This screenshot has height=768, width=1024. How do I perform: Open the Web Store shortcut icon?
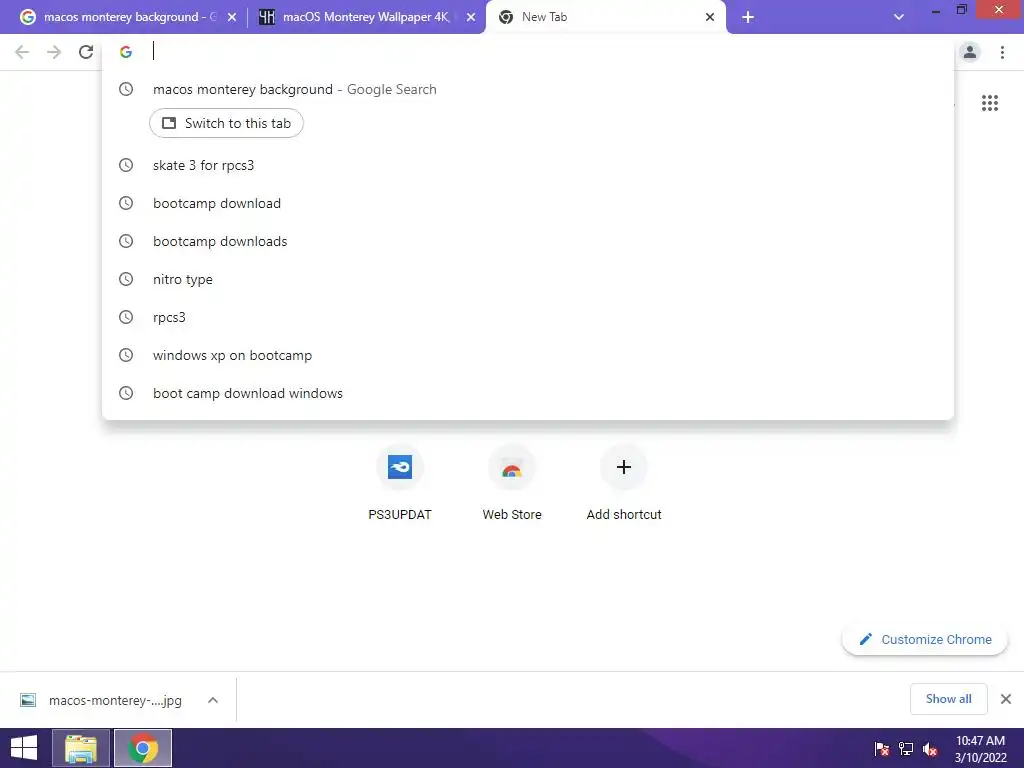[511, 467]
